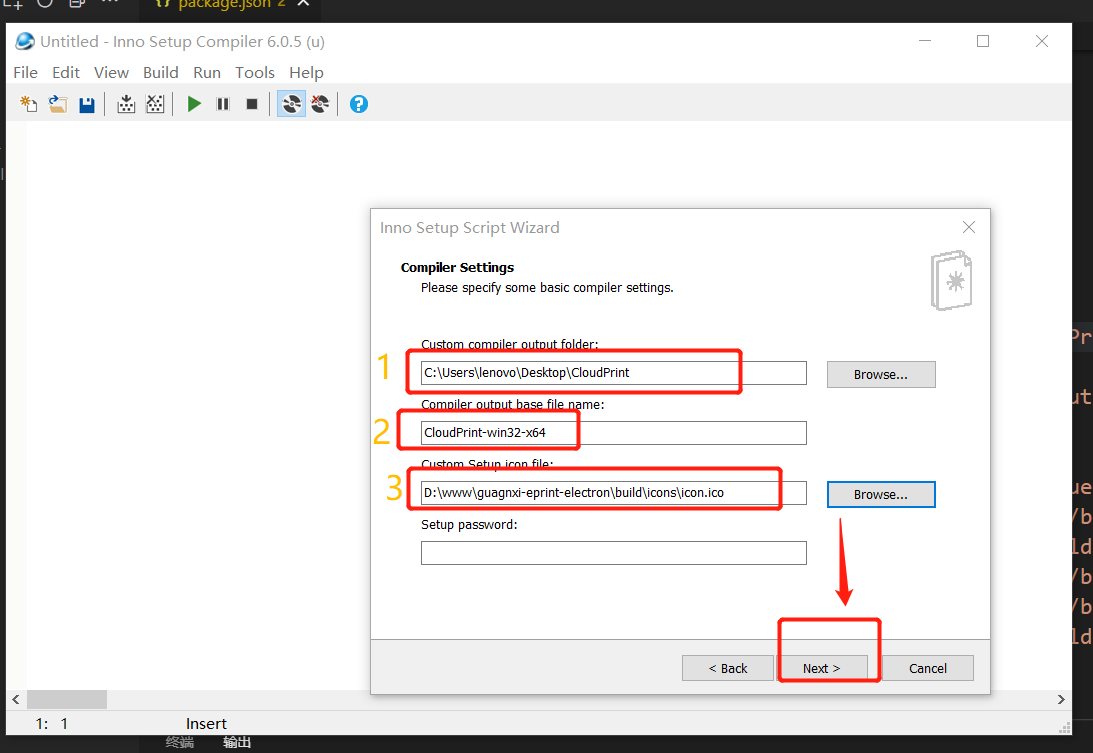Click the Open file toolbar icon

pos(58,105)
